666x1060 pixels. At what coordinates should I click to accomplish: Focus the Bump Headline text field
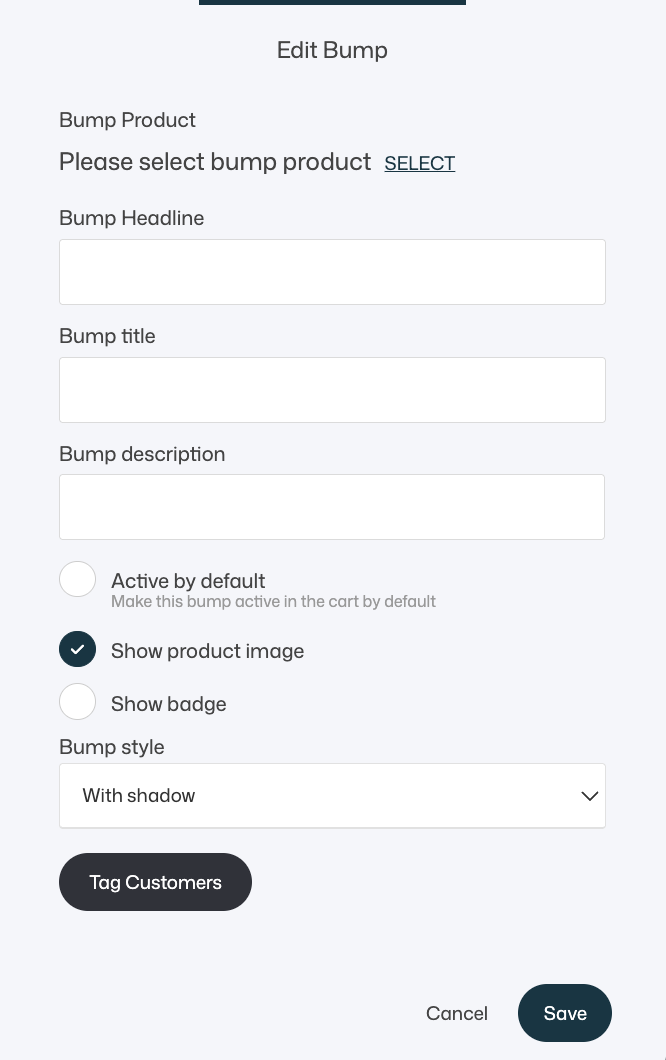click(332, 272)
